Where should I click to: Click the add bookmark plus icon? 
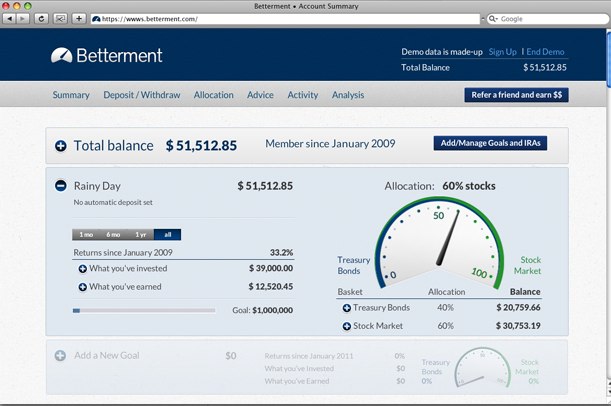tap(78, 18)
